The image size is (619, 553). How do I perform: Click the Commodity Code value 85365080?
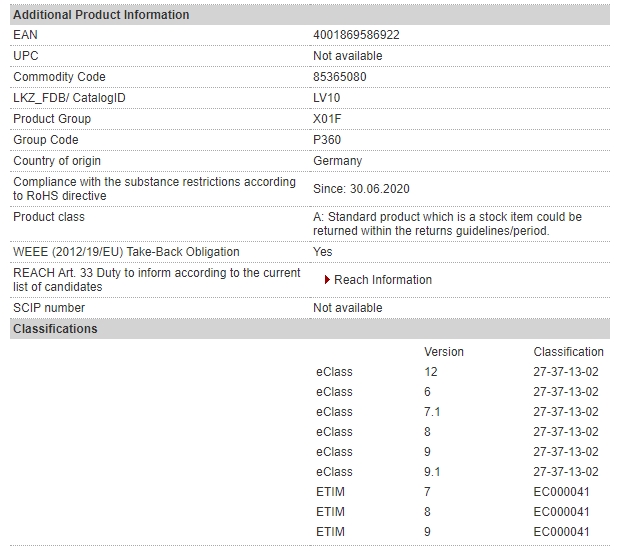(340, 77)
